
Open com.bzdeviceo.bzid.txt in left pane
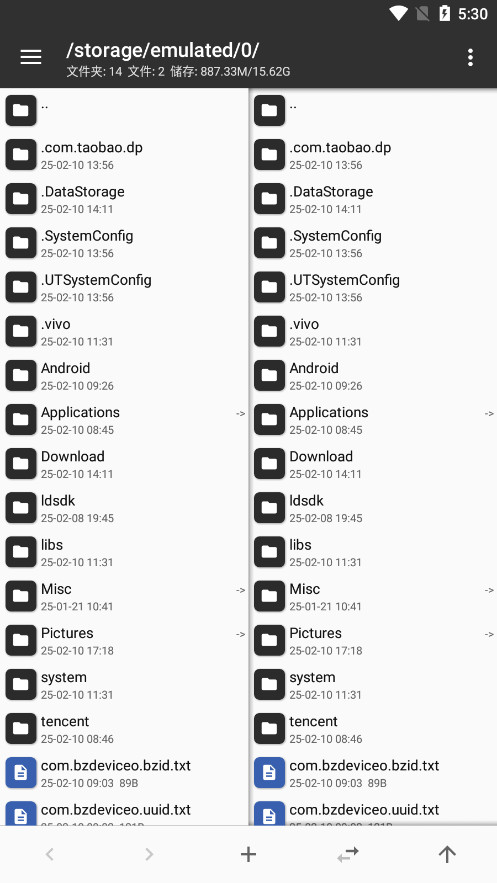(x=124, y=773)
